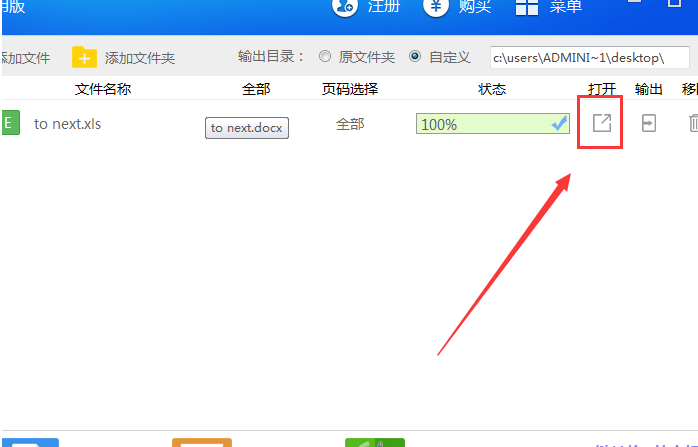Select the 自定义 radio button

click(x=415, y=57)
